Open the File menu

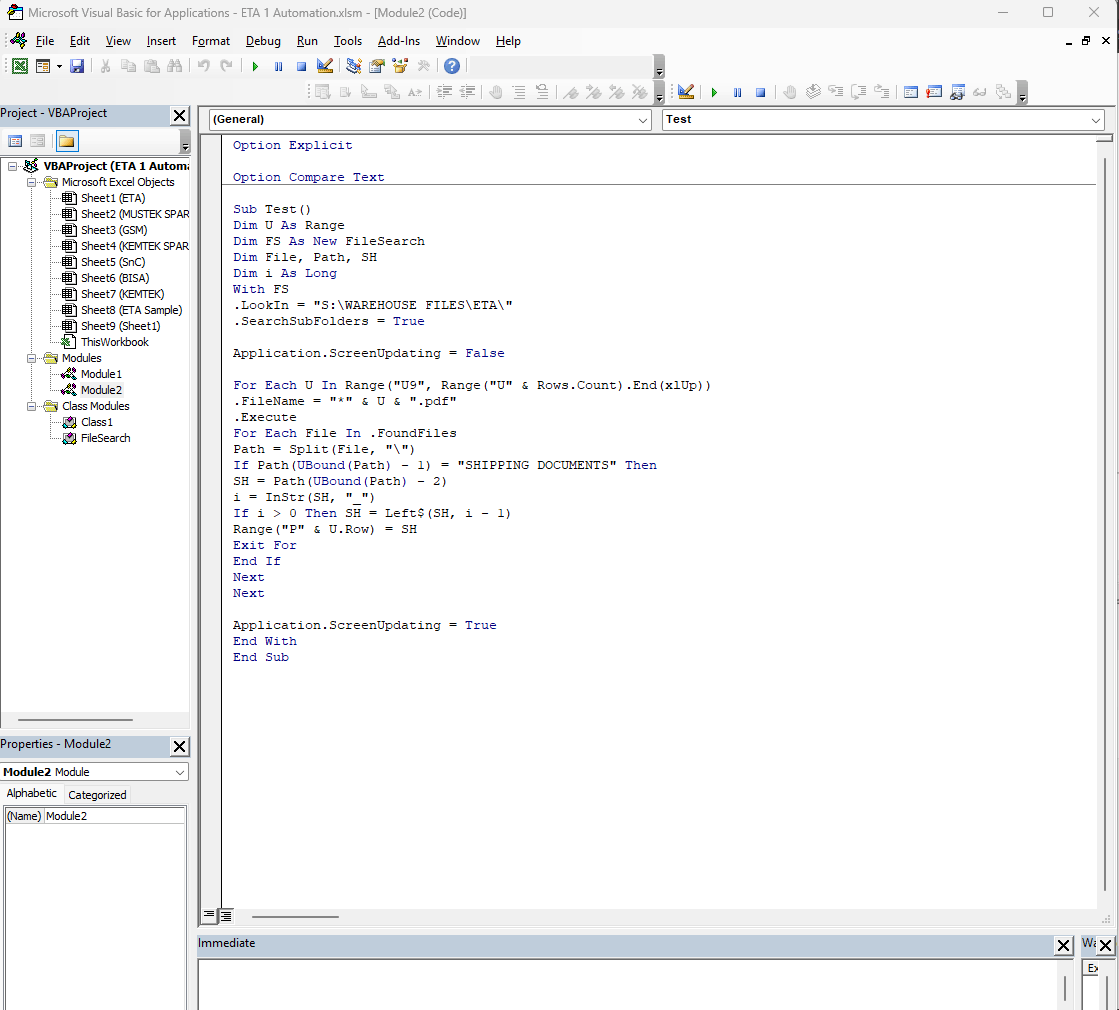click(44, 41)
